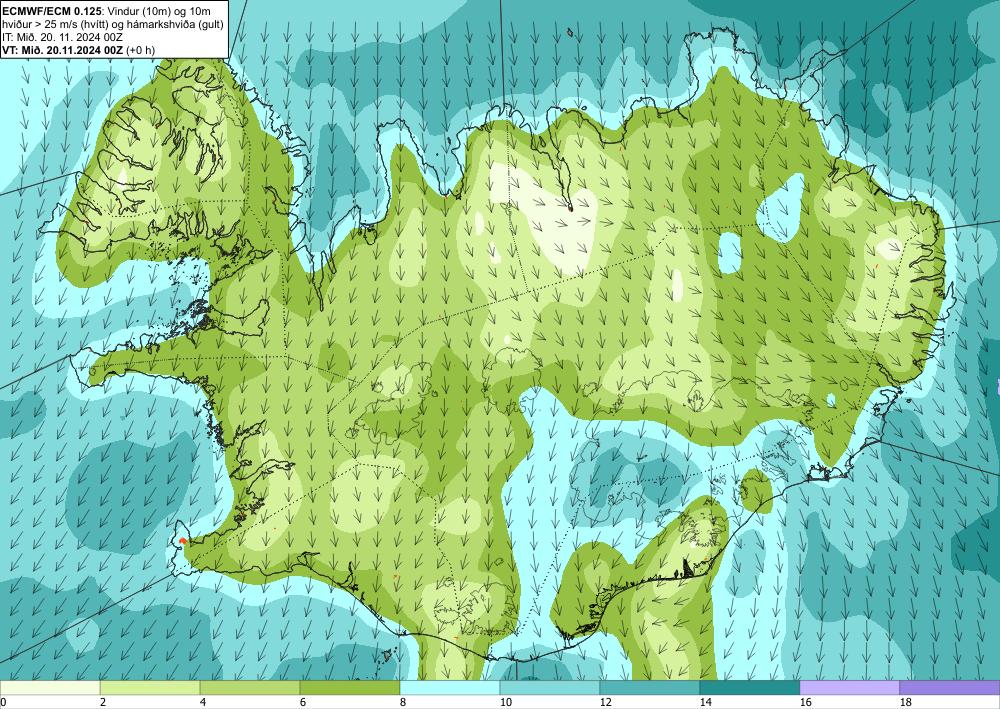
Task: Click legend scale label "10"
Action: click(x=506, y=702)
